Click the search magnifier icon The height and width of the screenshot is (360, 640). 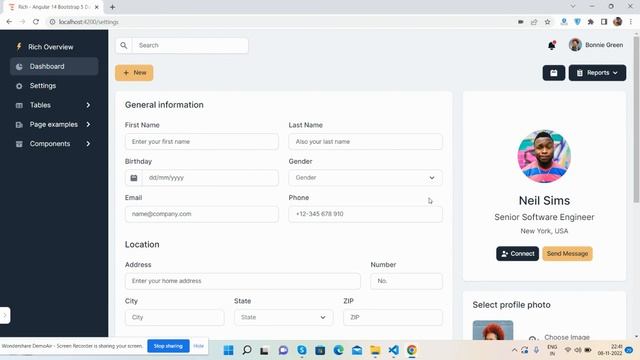(x=124, y=45)
